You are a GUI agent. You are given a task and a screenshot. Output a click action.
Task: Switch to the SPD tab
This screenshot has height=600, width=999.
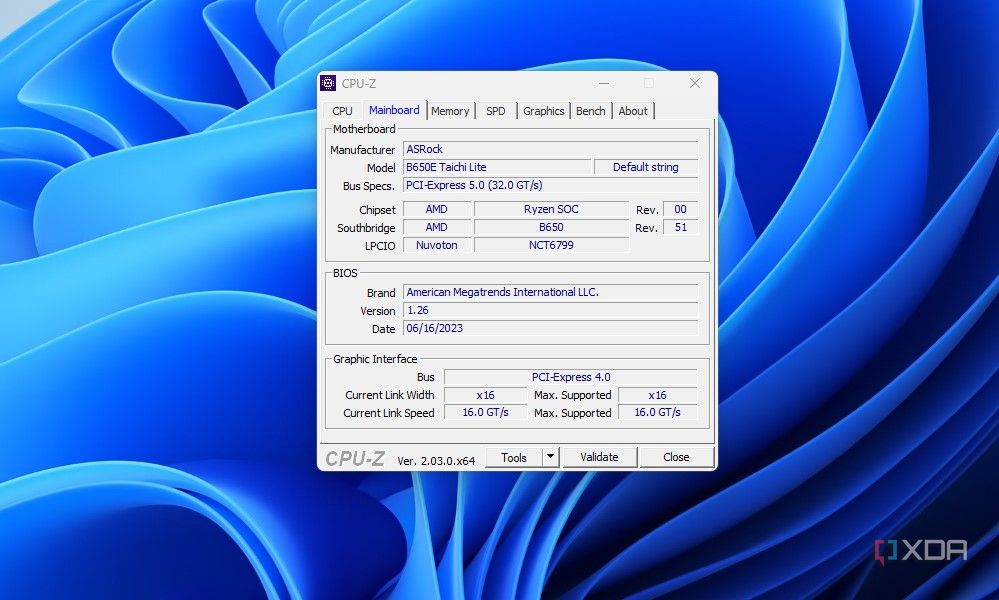point(496,111)
